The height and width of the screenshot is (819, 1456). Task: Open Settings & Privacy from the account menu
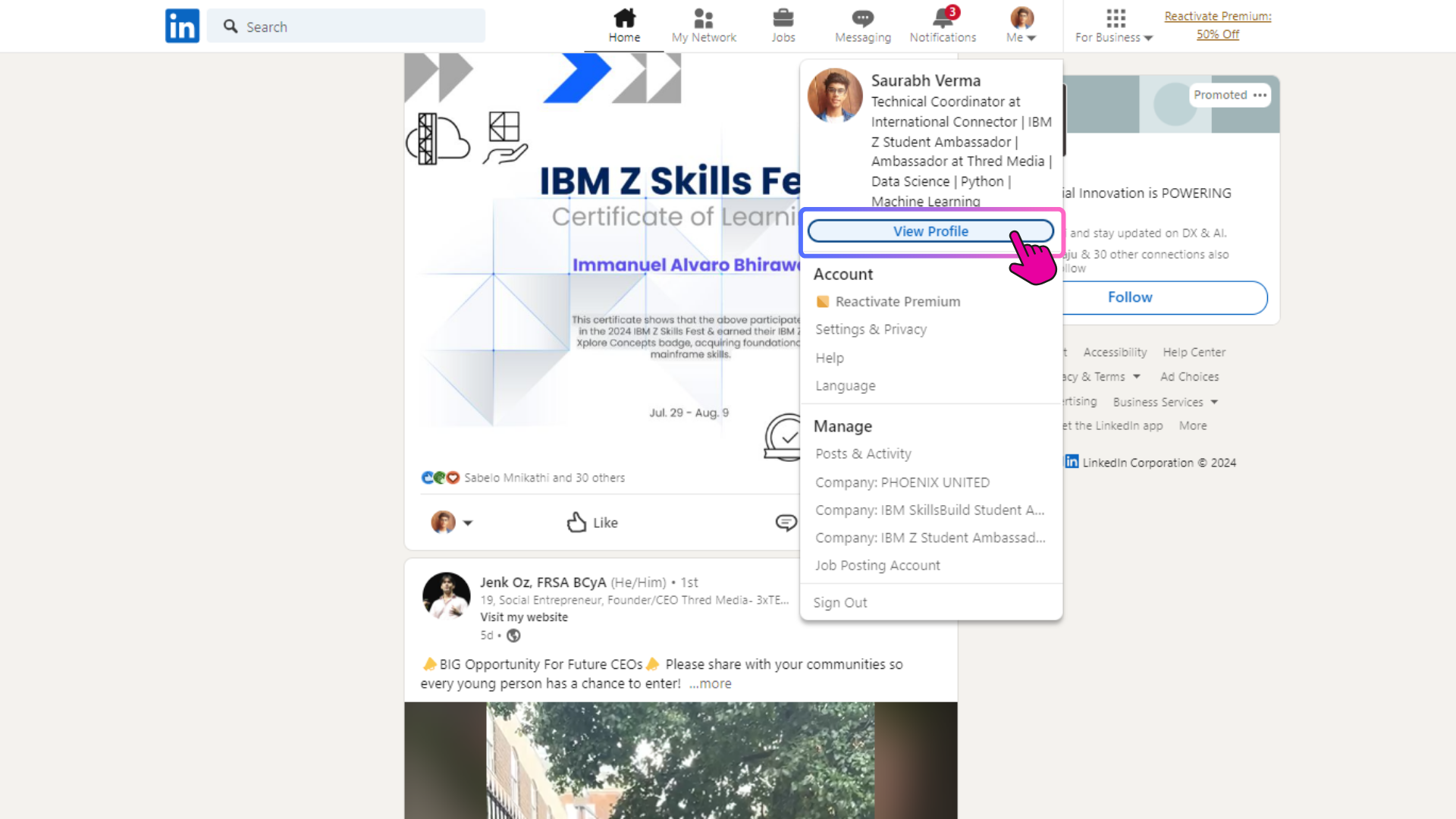(x=871, y=329)
